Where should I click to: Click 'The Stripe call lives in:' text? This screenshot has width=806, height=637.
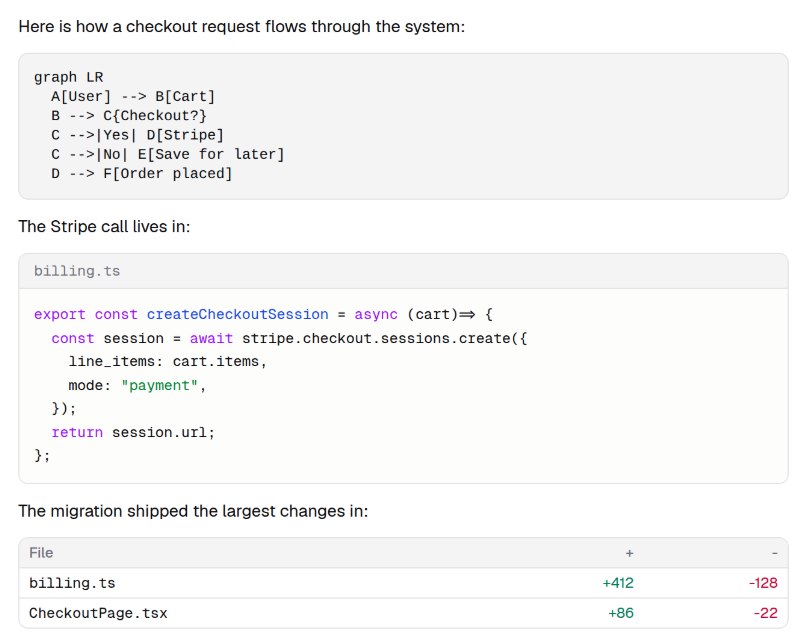tap(104, 227)
